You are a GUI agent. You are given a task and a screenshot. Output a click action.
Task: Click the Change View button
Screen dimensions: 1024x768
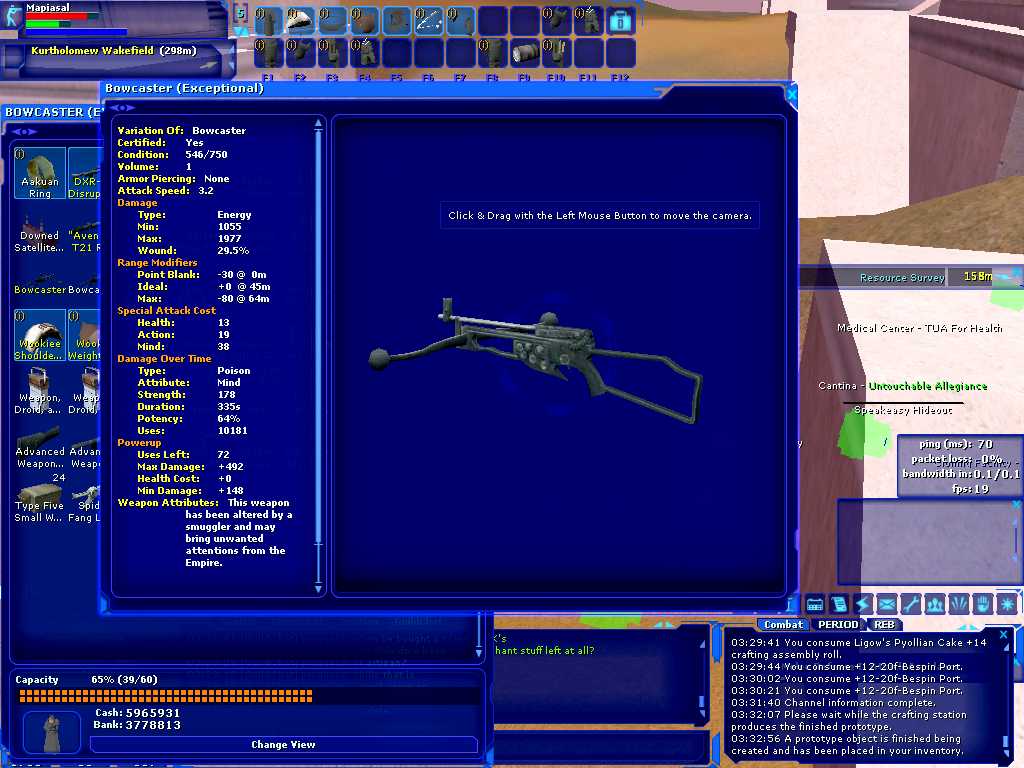[x=283, y=744]
